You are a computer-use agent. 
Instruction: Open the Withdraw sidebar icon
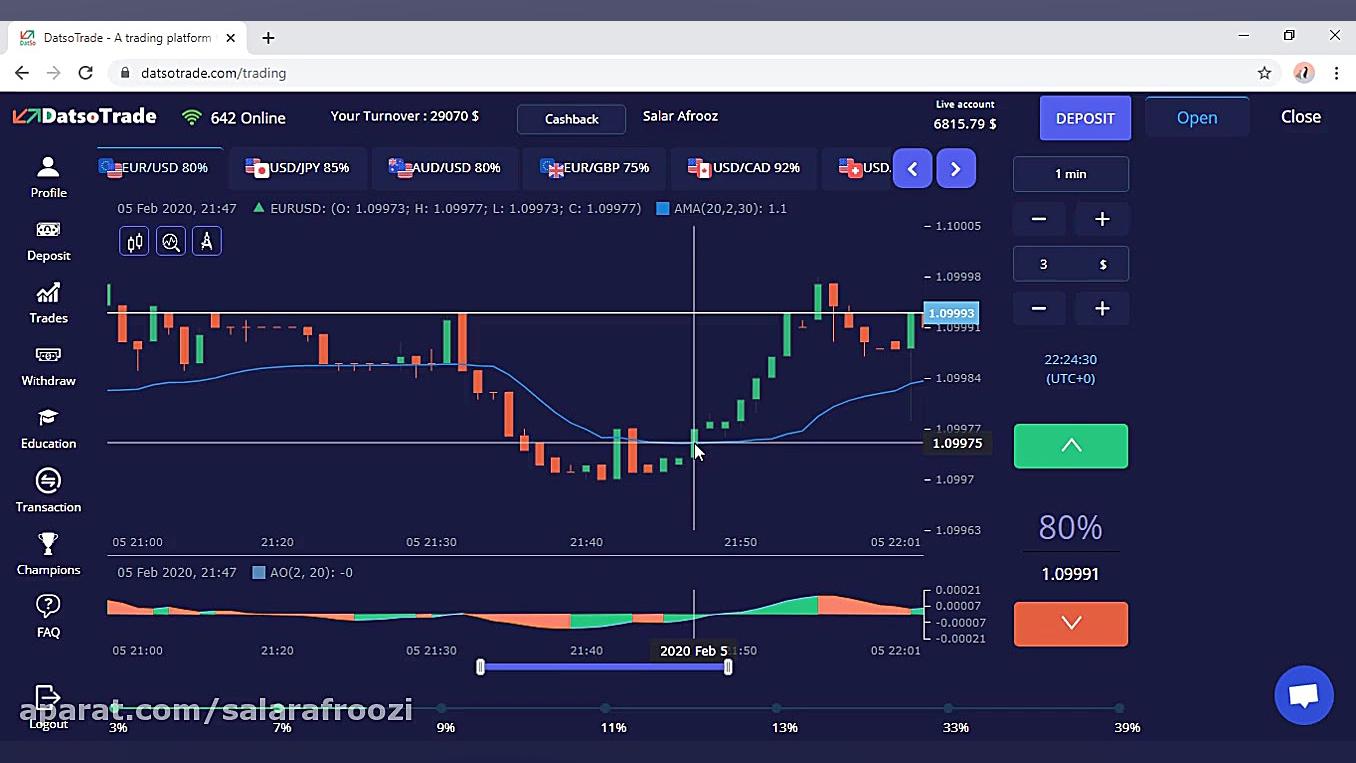click(48, 355)
